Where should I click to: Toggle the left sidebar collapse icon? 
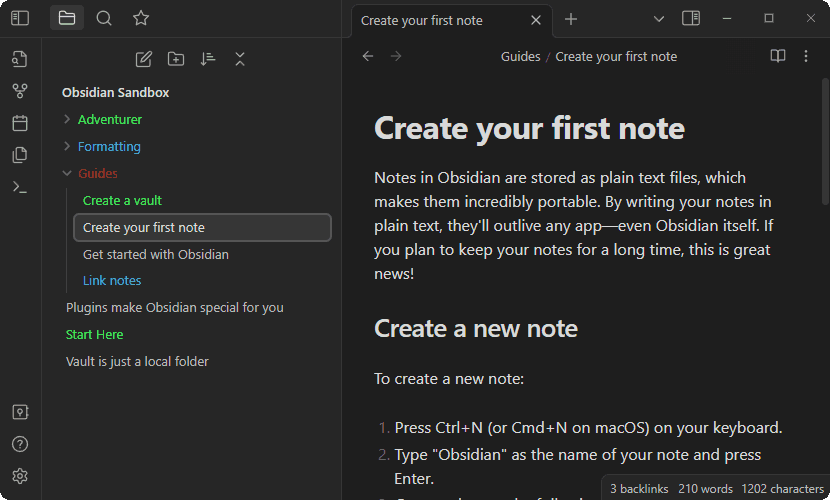(x=20, y=19)
